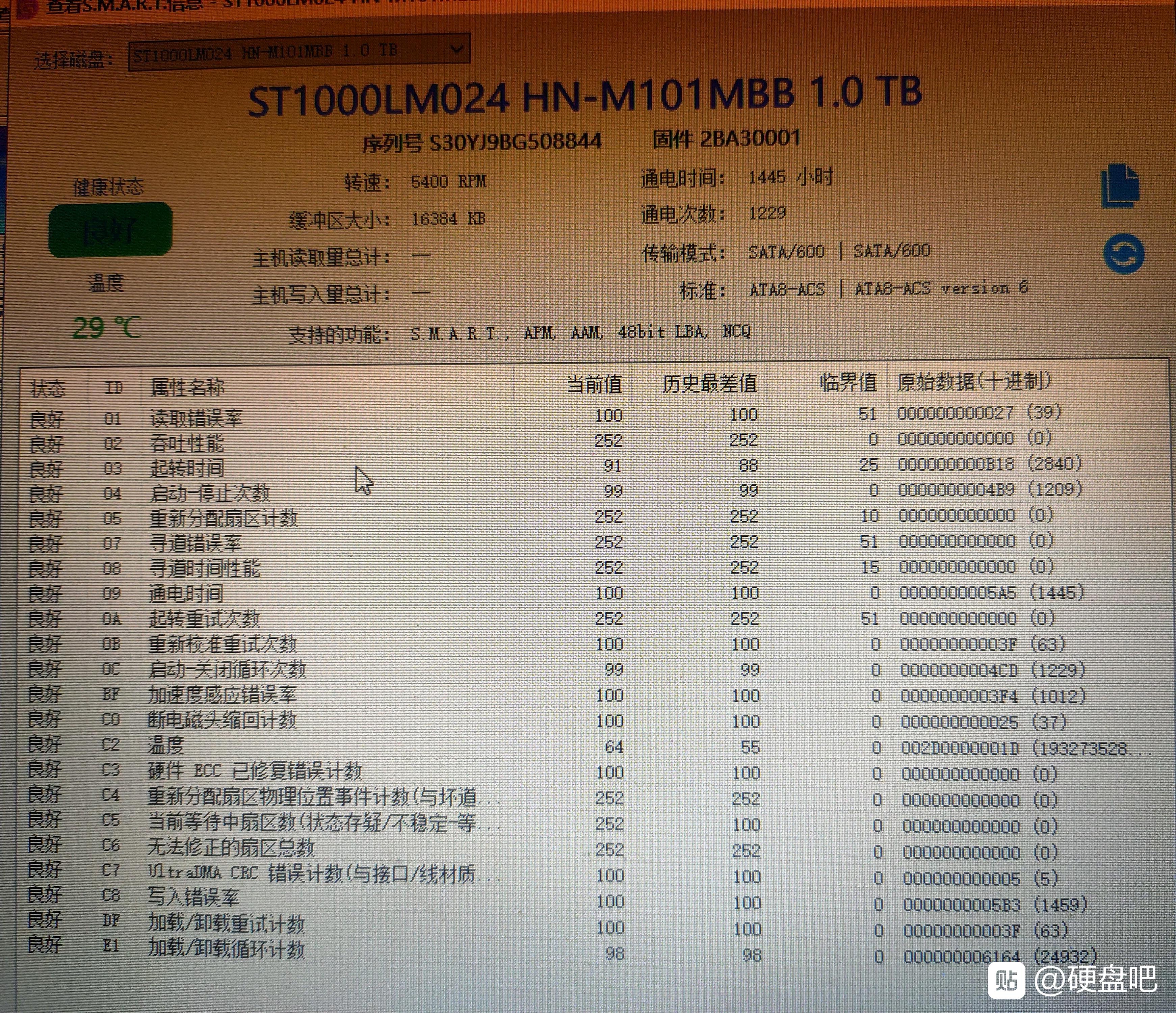
Task: Click the copy information icon
Action: tap(1120, 186)
